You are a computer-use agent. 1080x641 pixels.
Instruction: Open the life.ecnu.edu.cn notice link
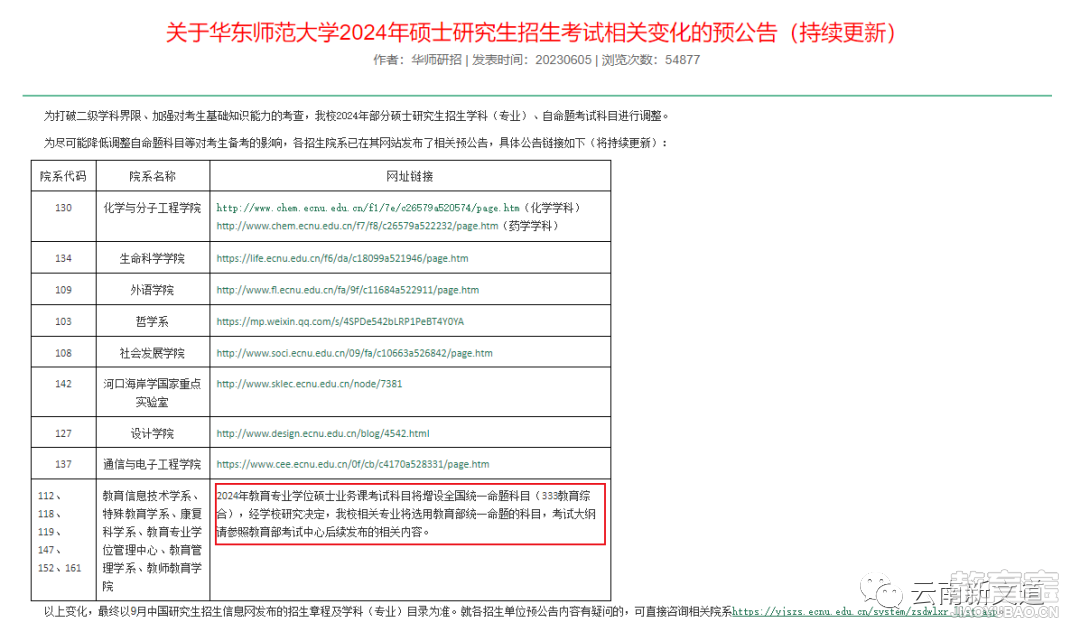pos(342,258)
